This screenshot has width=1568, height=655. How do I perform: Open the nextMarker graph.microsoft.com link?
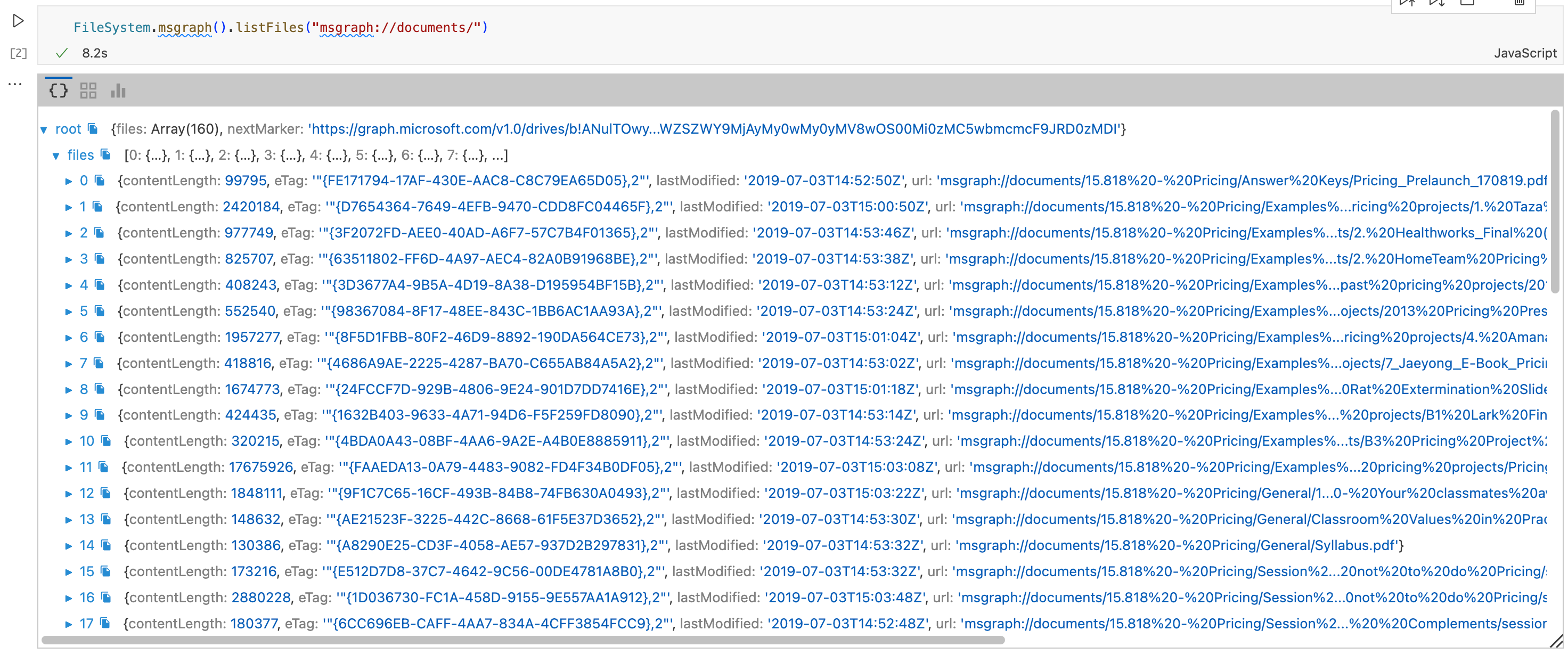click(x=716, y=129)
